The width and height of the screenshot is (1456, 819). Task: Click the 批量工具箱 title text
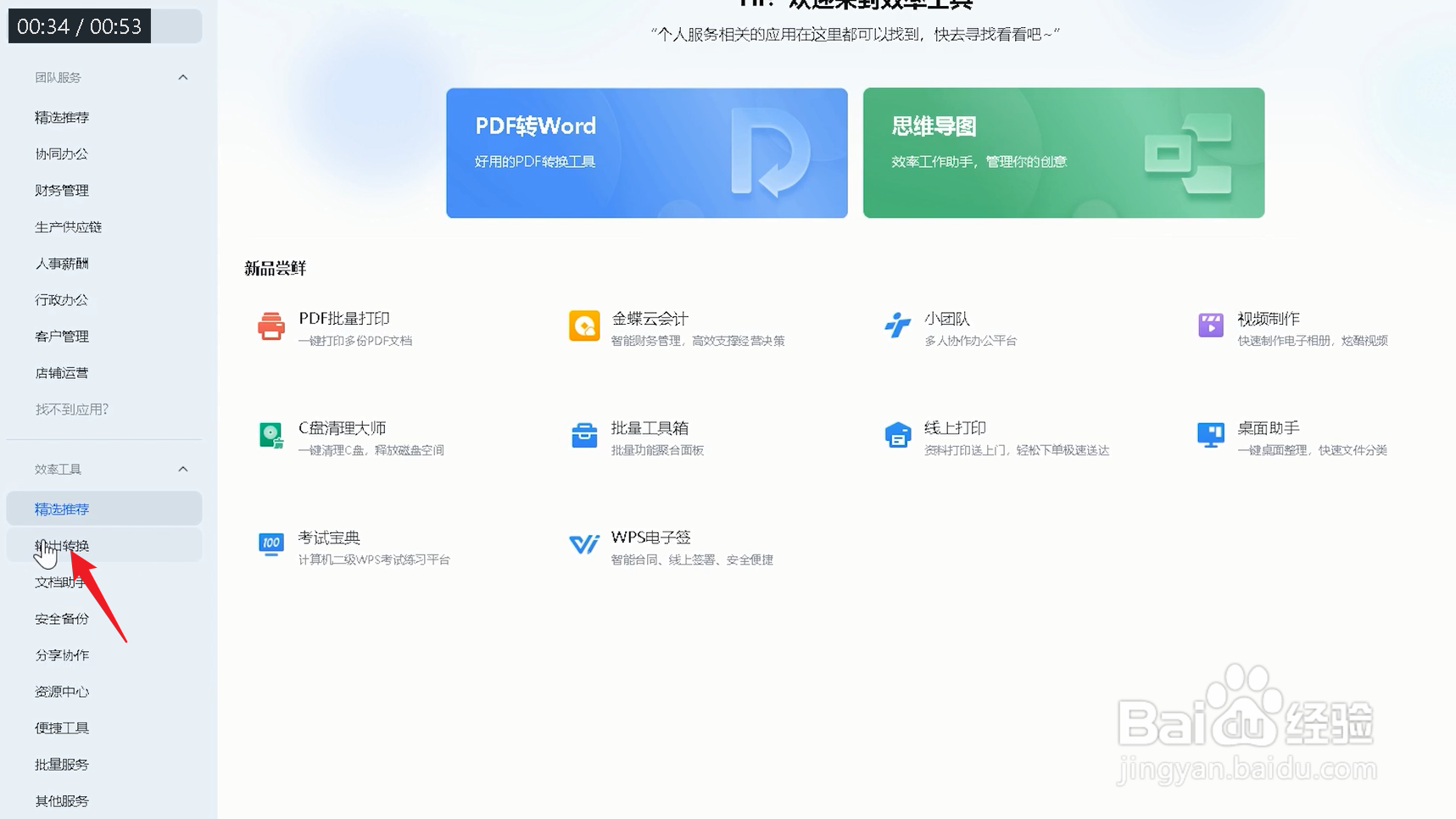(x=650, y=427)
